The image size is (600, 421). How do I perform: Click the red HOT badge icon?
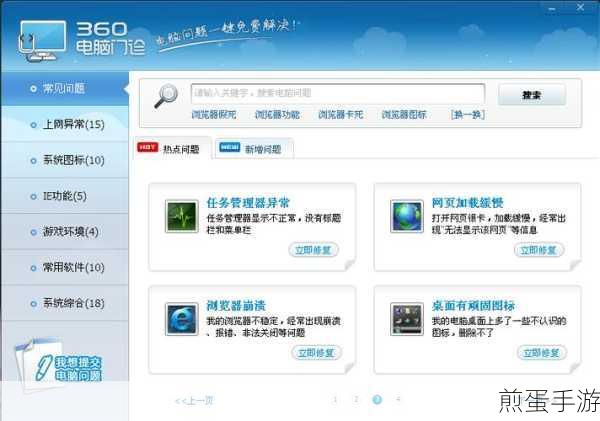pos(147,147)
